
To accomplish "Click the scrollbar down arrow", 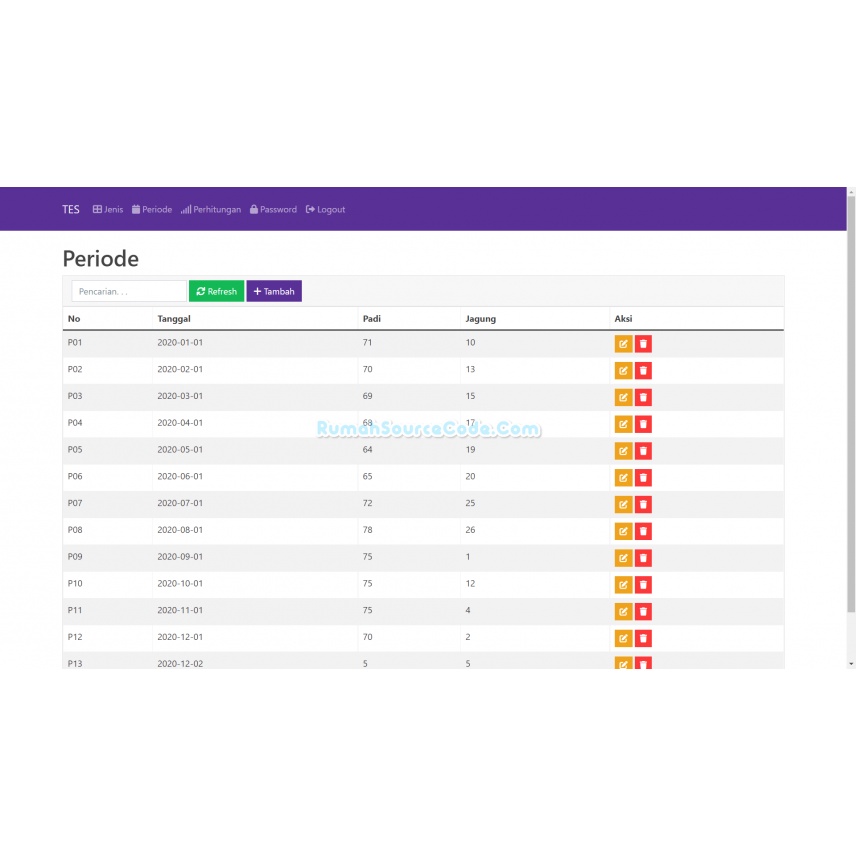I will point(851,664).
